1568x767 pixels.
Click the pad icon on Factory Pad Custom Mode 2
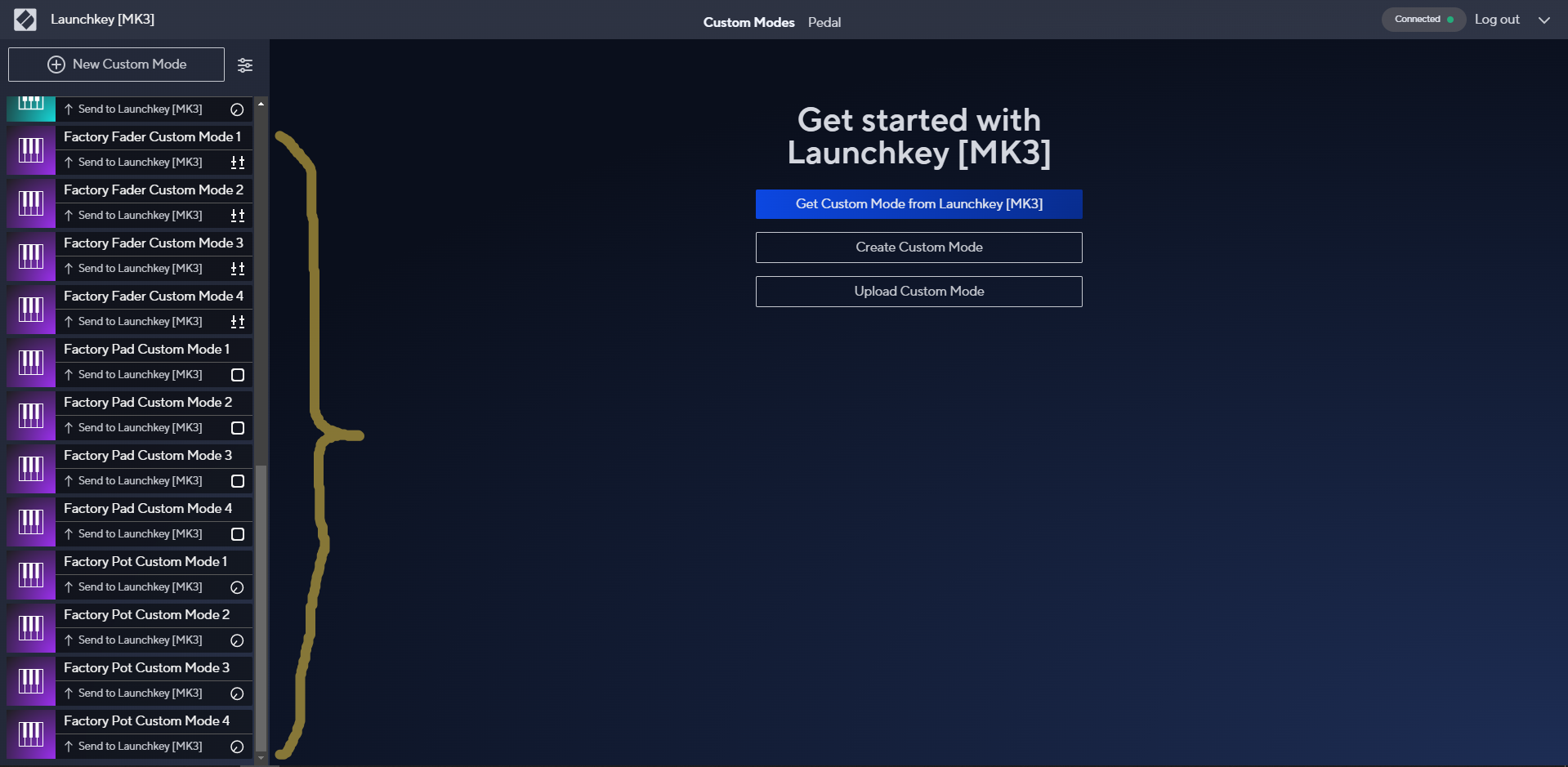pyautogui.click(x=238, y=428)
